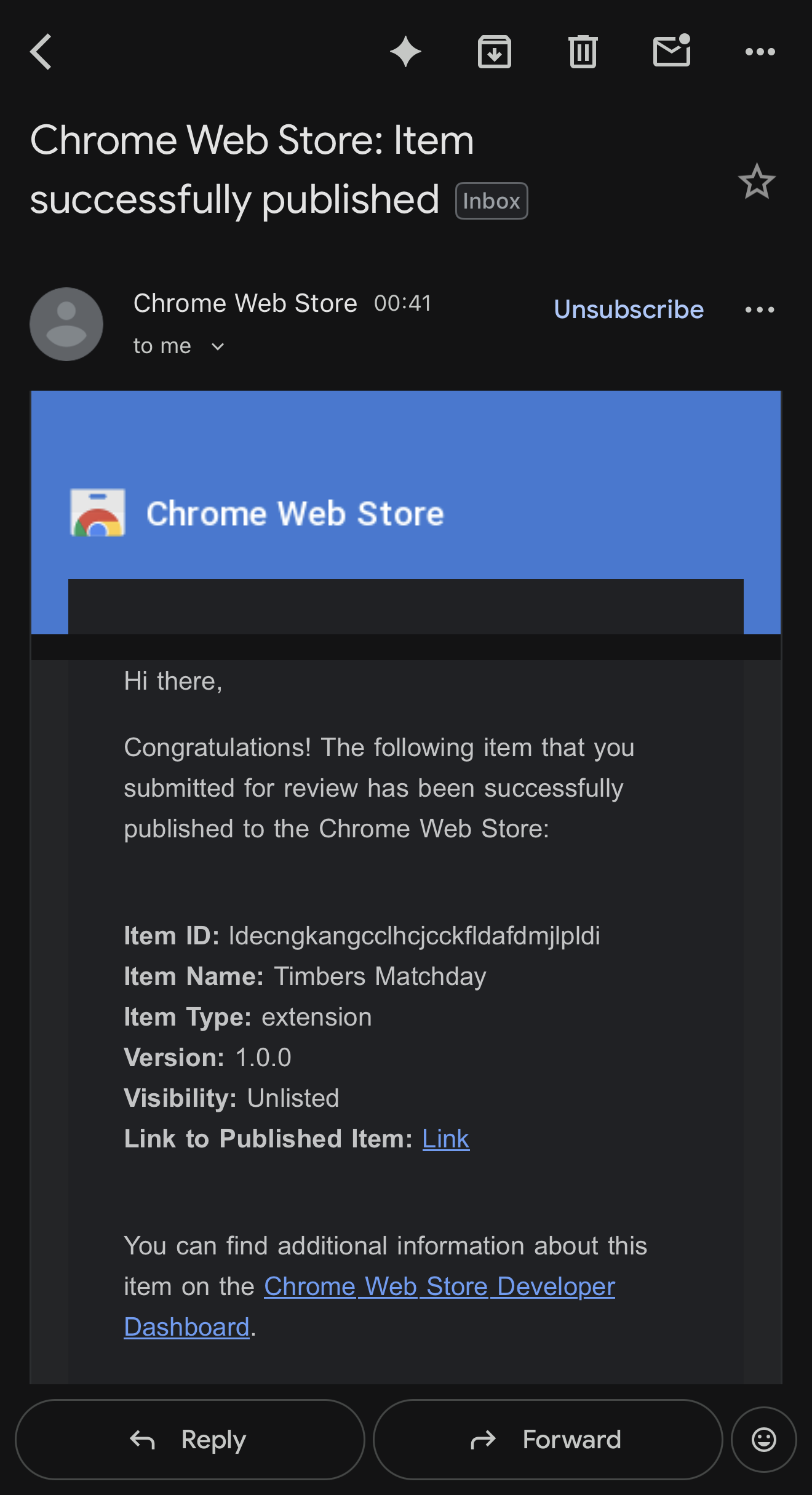Open the sender message options menu
This screenshot has height=1495, width=812.
(x=760, y=309)
